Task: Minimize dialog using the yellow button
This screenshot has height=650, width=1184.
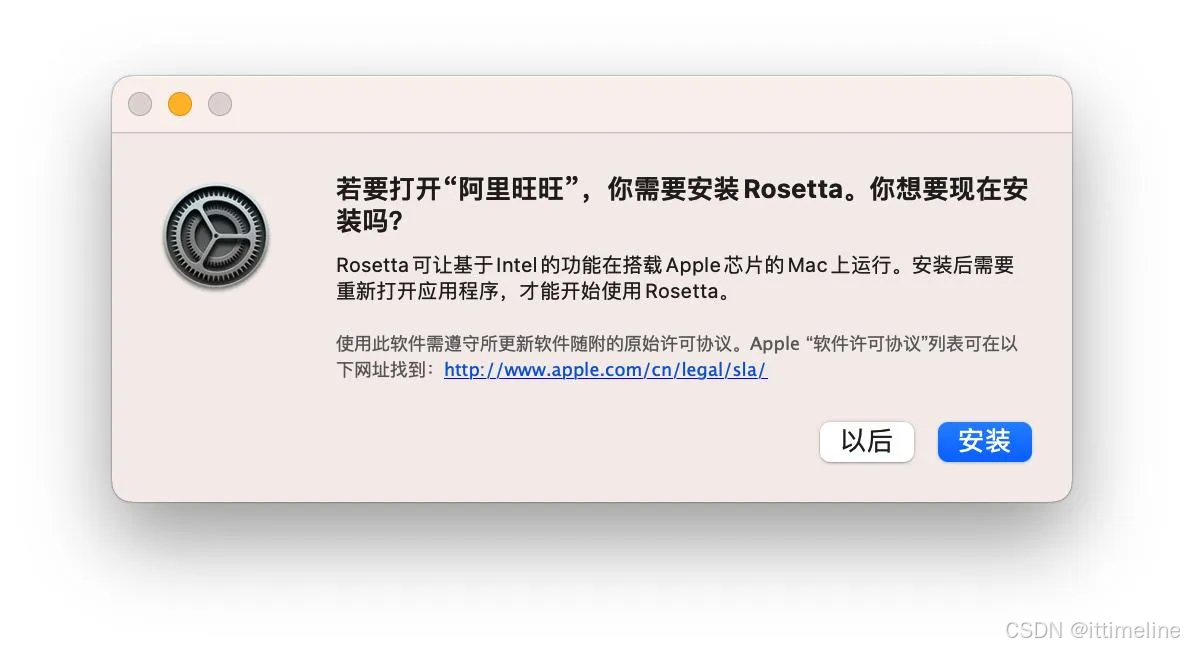Action: [180, 104]
